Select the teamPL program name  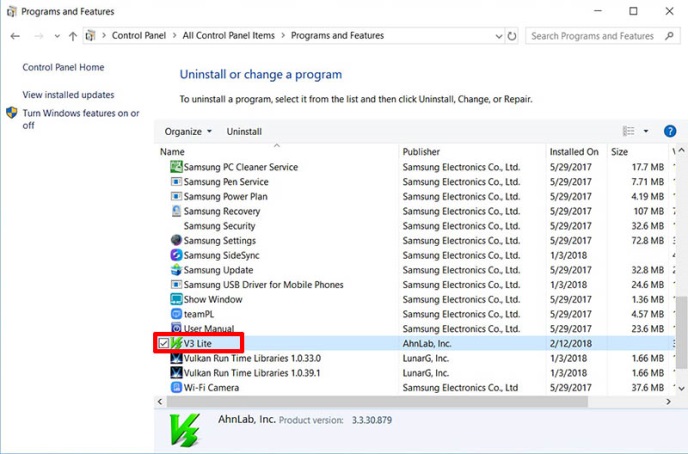point(198,314)
